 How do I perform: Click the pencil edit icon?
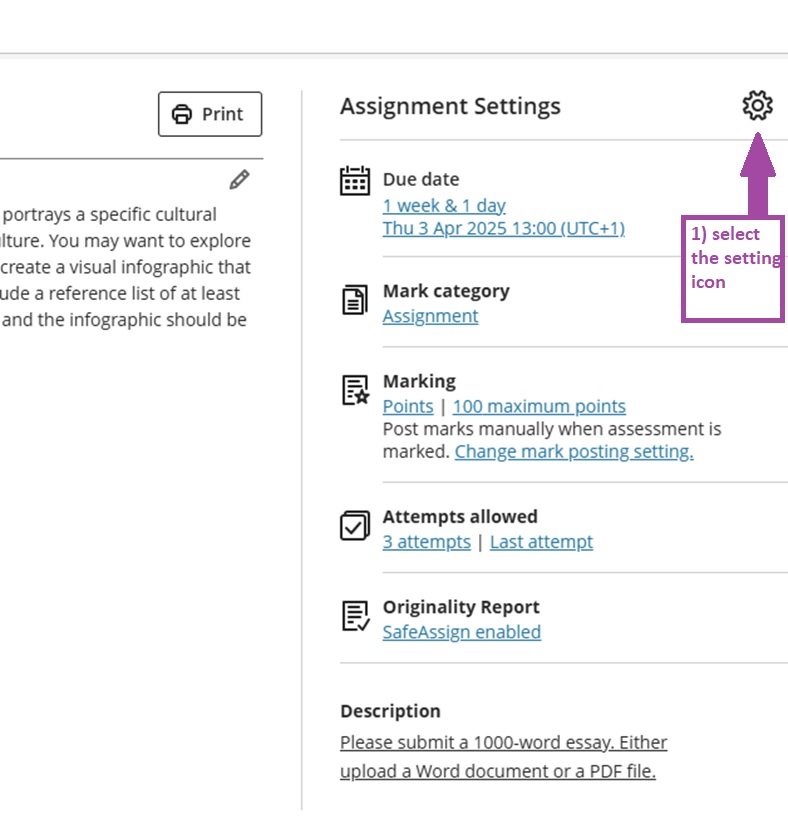click(239, 180)
